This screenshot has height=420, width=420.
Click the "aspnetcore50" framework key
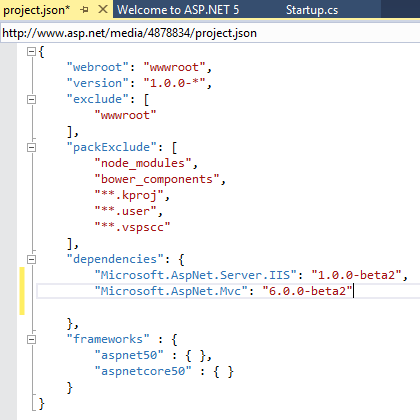pos(143,371)
